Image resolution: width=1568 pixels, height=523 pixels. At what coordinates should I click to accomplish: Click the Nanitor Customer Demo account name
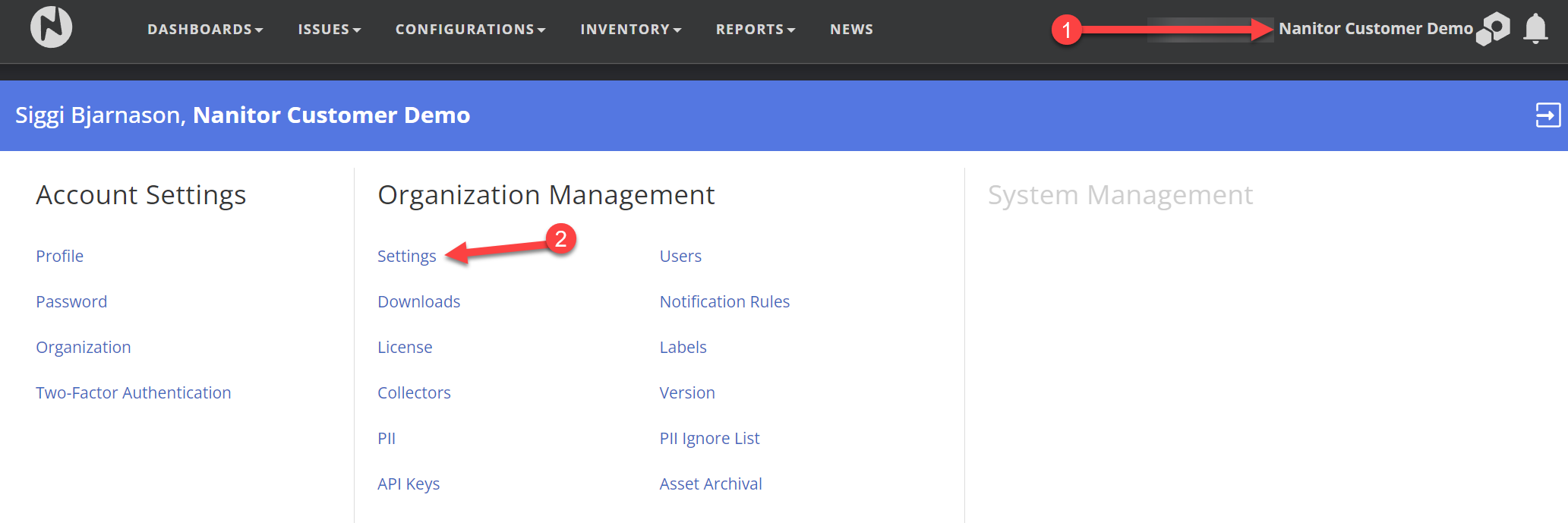(1375, 29)
